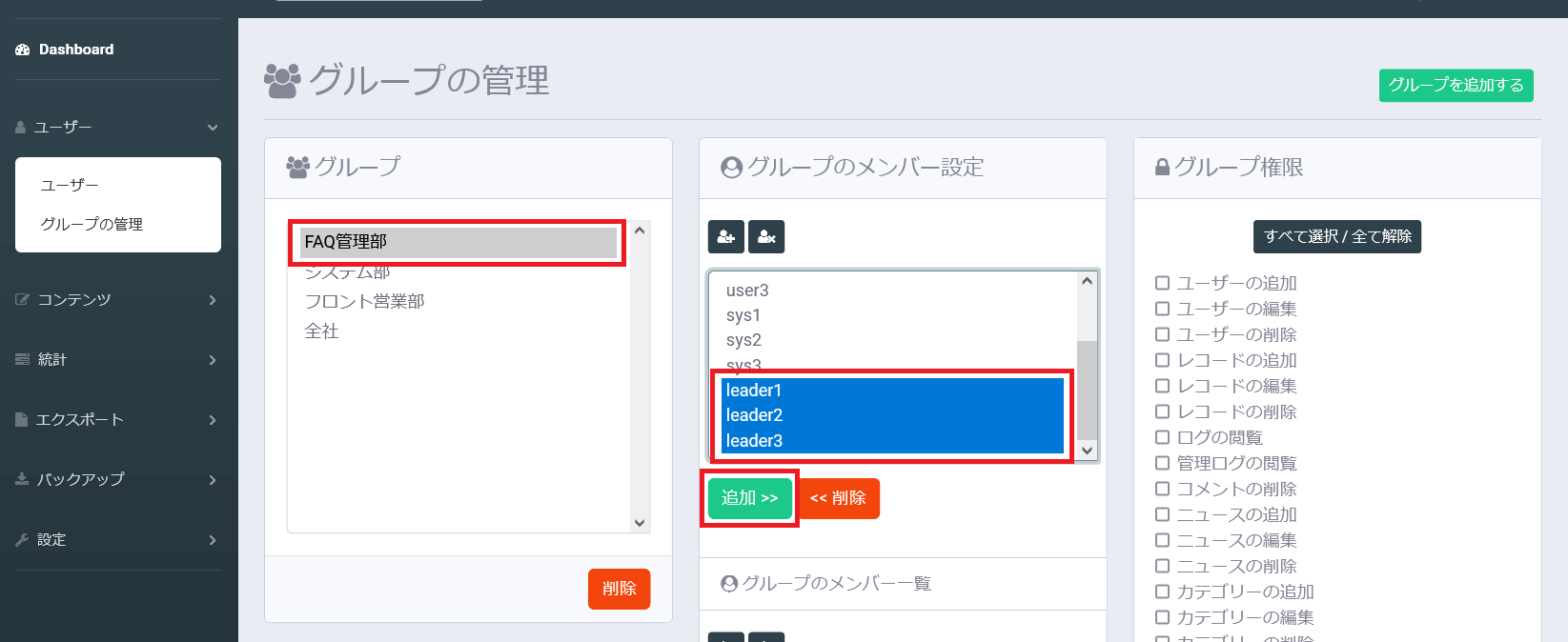The image size is (1568, 642).
Task: Check the ニュースの編集 permission
Action: (1162, 540)
